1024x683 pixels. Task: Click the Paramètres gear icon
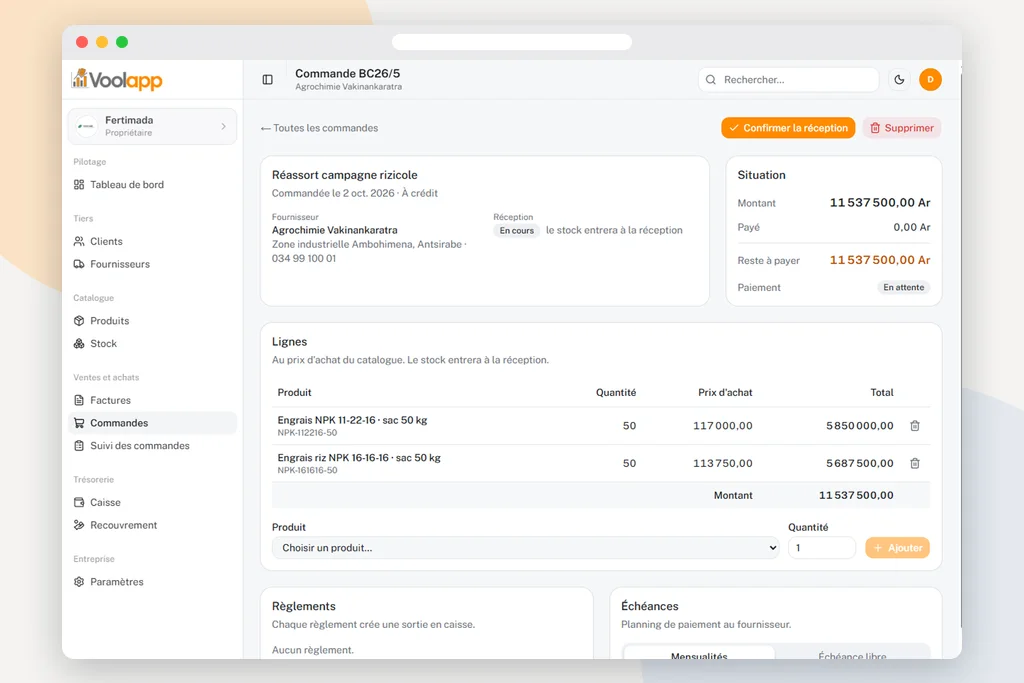pos(79,582)
